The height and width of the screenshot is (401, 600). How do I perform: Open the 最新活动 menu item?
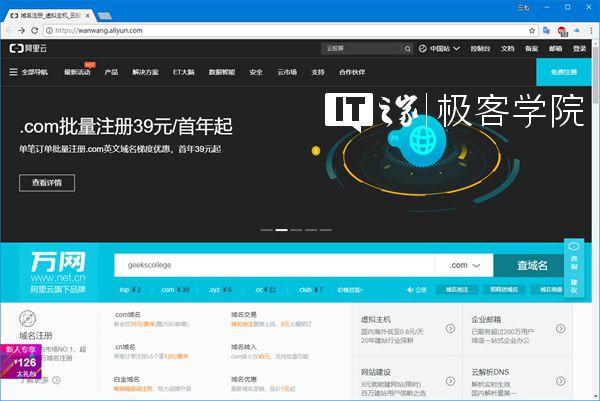click(77, 72)
